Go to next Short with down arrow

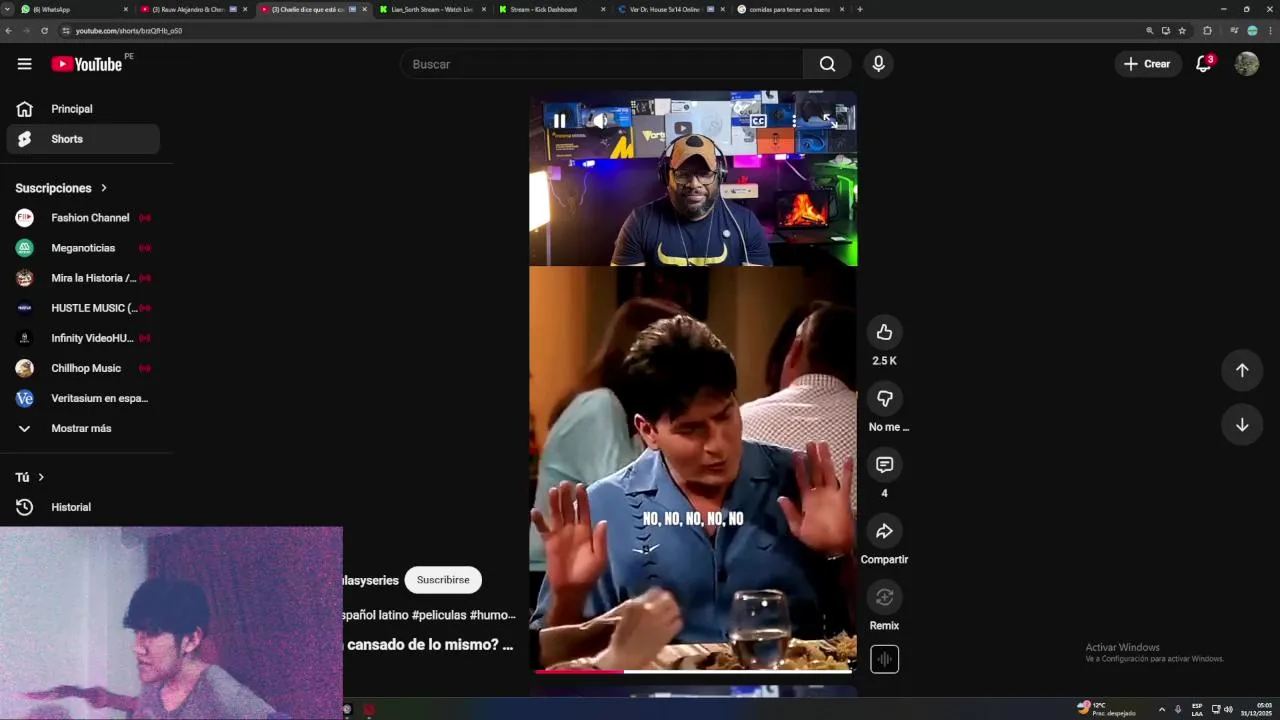coord(1242,425)
